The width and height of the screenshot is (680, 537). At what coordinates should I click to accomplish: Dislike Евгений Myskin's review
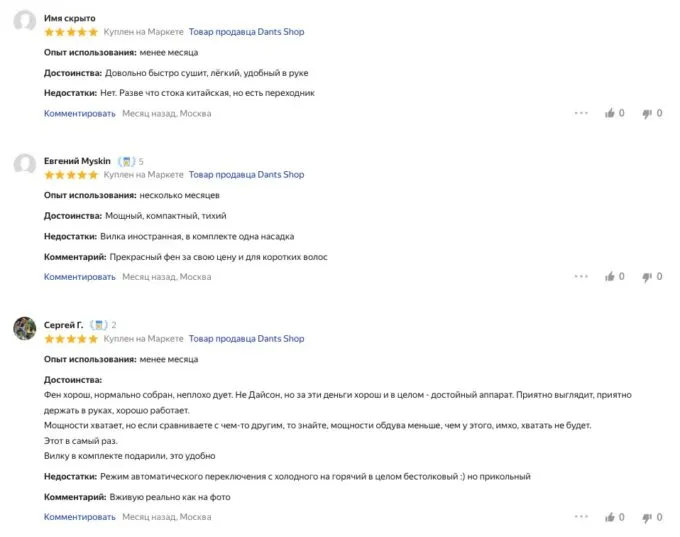(x=648, y=277)
